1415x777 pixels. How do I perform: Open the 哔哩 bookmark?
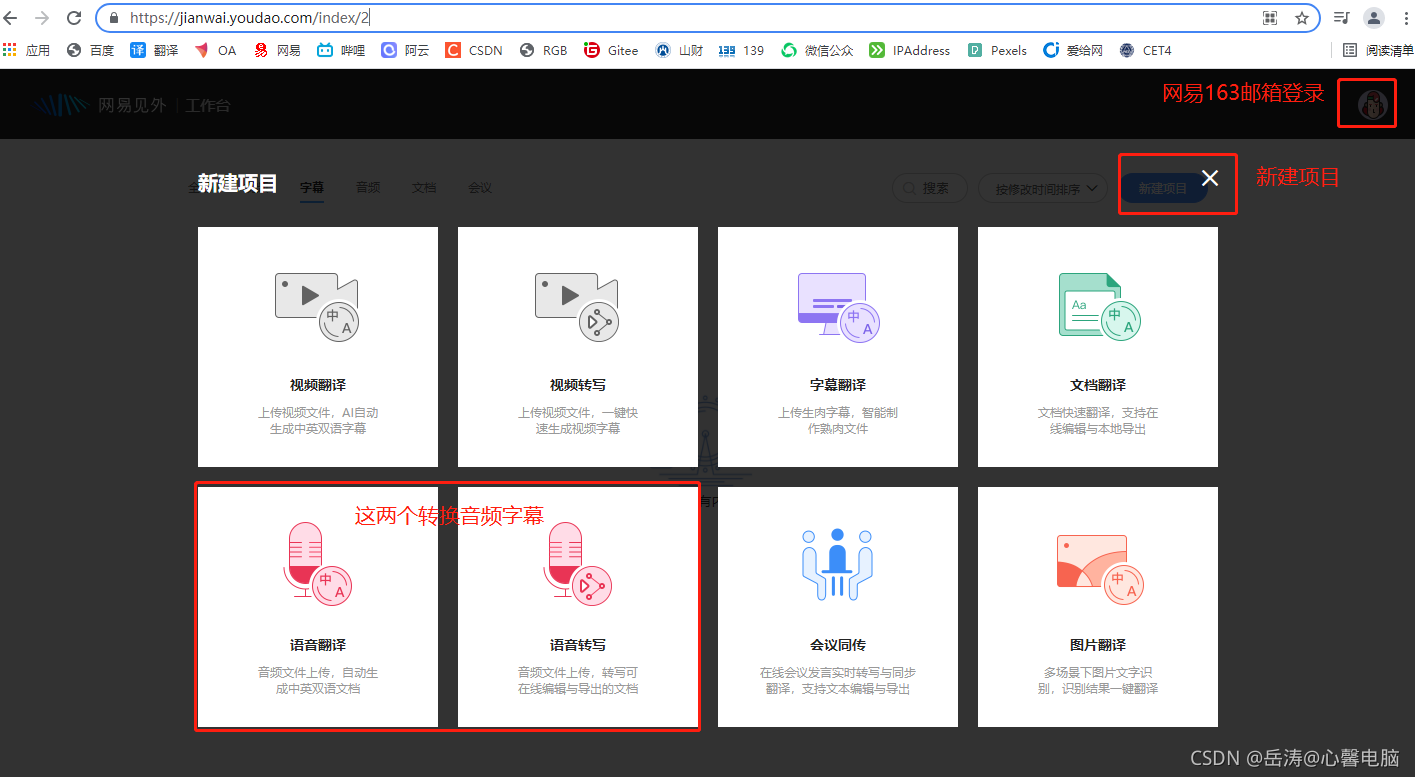[341, 50]
